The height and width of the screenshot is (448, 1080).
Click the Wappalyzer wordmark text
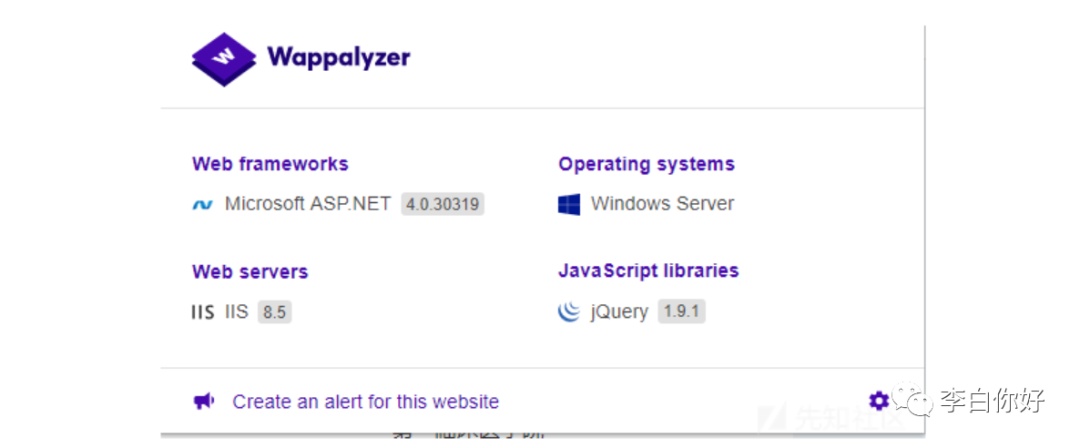[x=338, y=57]
